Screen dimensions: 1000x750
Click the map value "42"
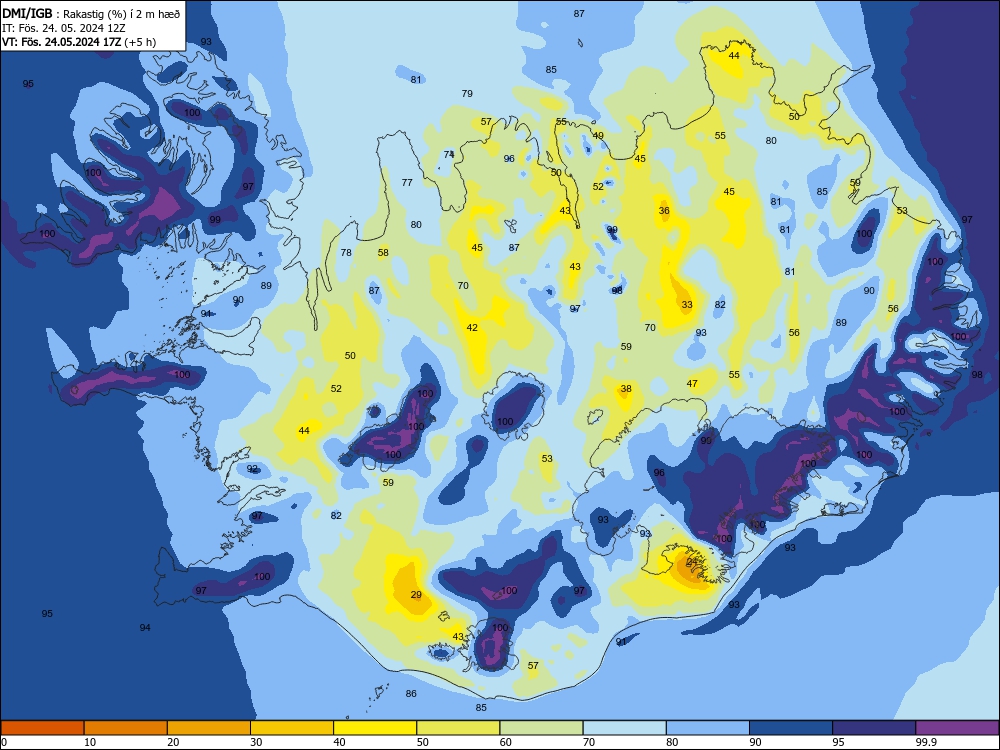pos(472,328)
